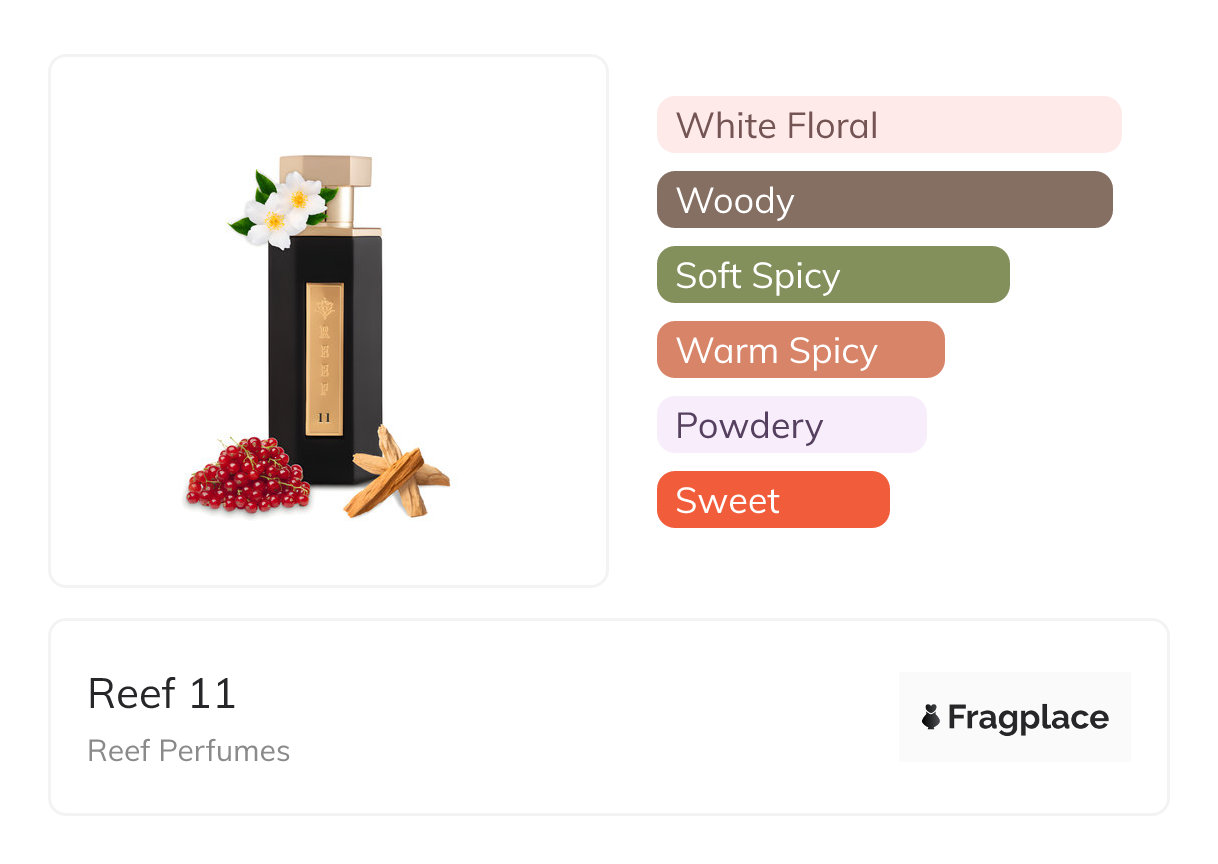Open the Reef Perfumes brand link
Viewport: 1218px width, 864px height.
[x=189, y=751]
